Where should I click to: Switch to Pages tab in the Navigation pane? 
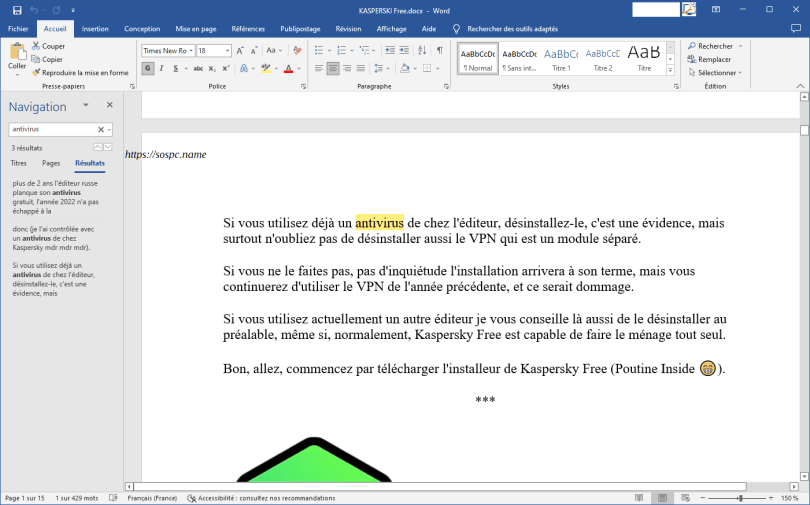[51, 163]
